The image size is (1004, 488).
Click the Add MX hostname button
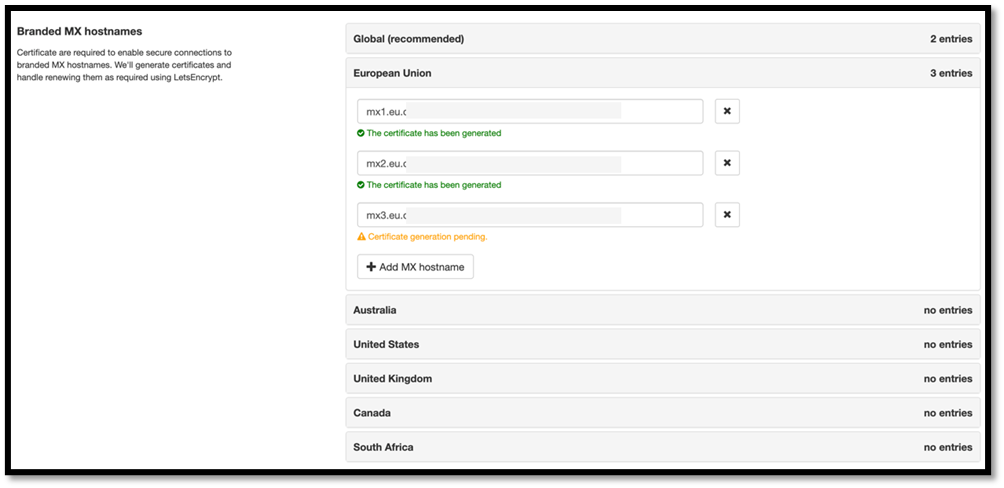pos(415,267)
